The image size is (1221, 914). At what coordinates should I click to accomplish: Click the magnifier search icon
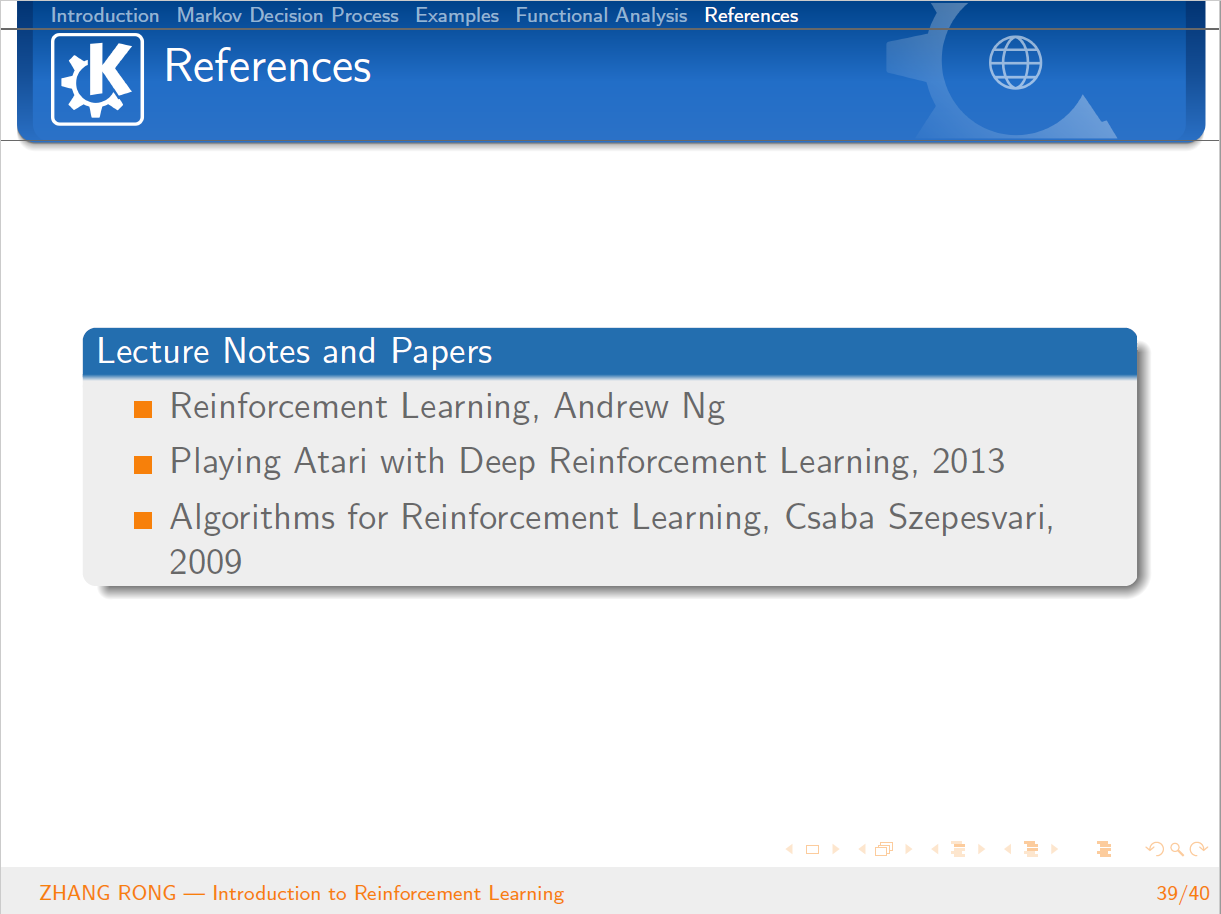coord(1178,849)
